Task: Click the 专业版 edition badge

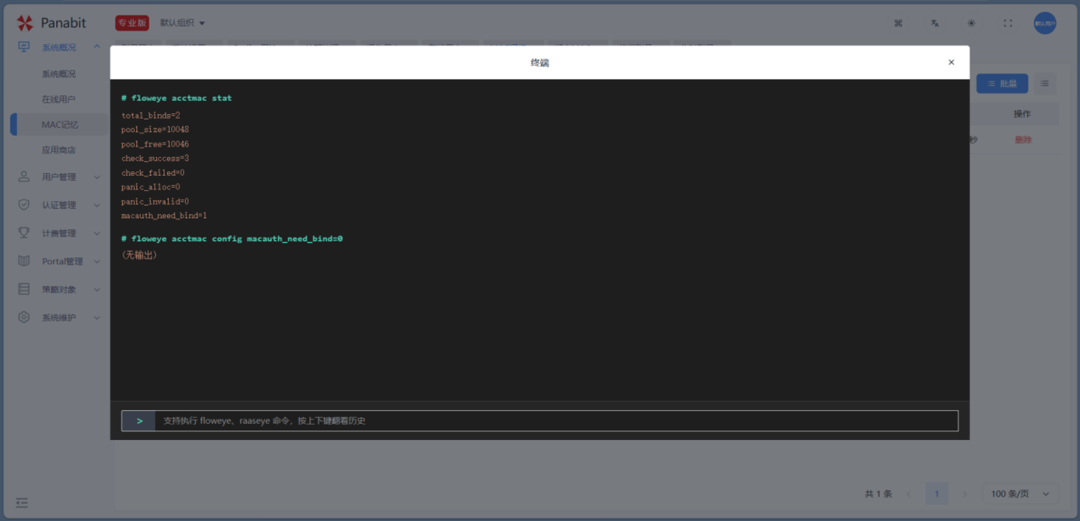Action: tap(132, 23)
